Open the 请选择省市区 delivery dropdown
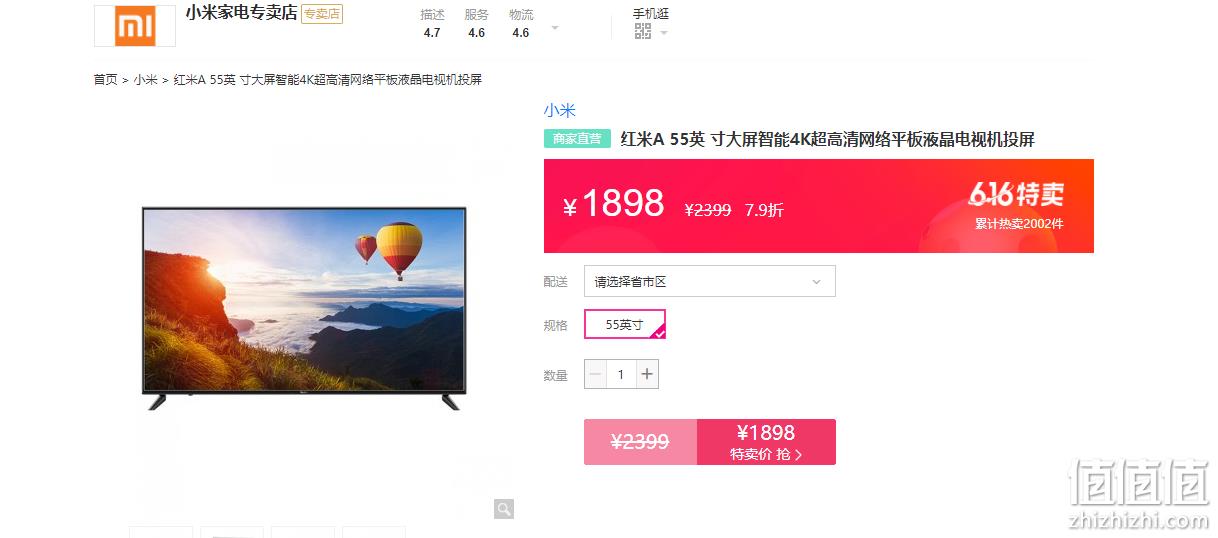Viewport: 1218px width, 538px height. click(710, 281)
